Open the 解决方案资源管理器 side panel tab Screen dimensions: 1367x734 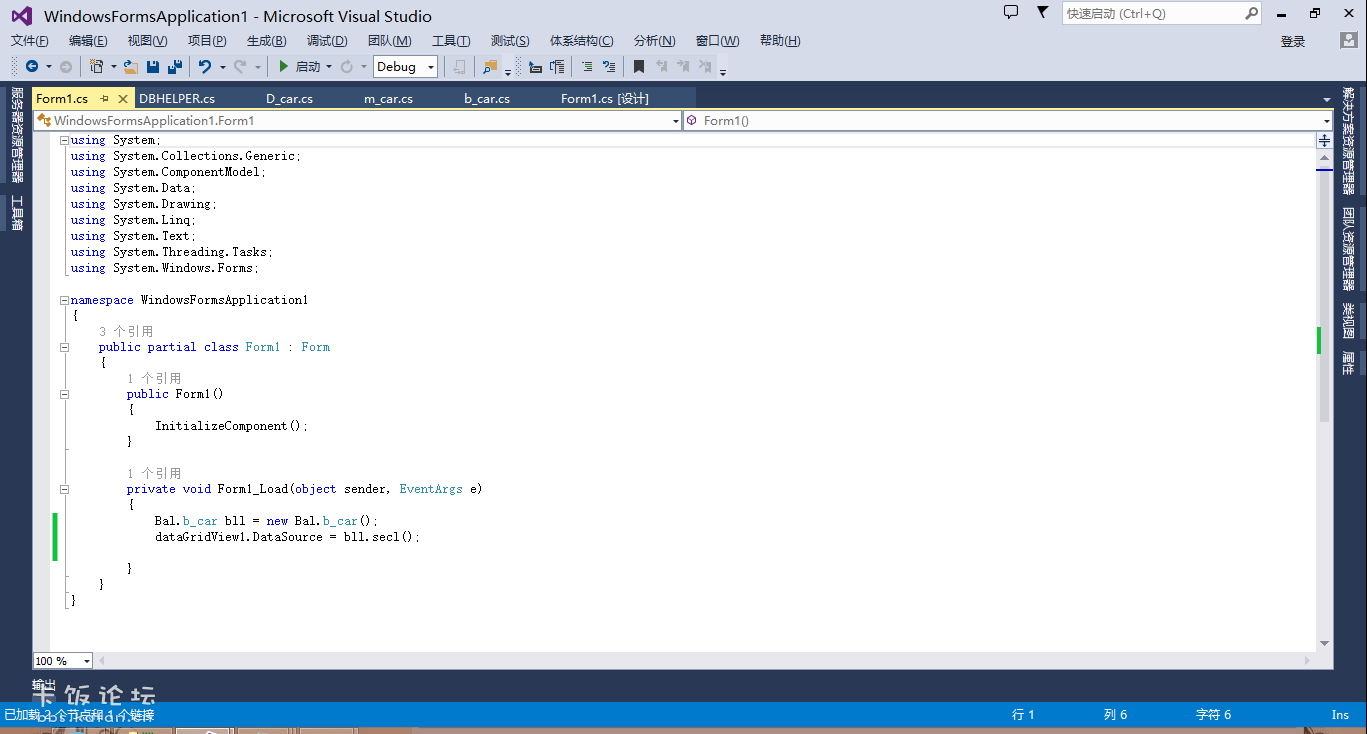[1349, 141]
